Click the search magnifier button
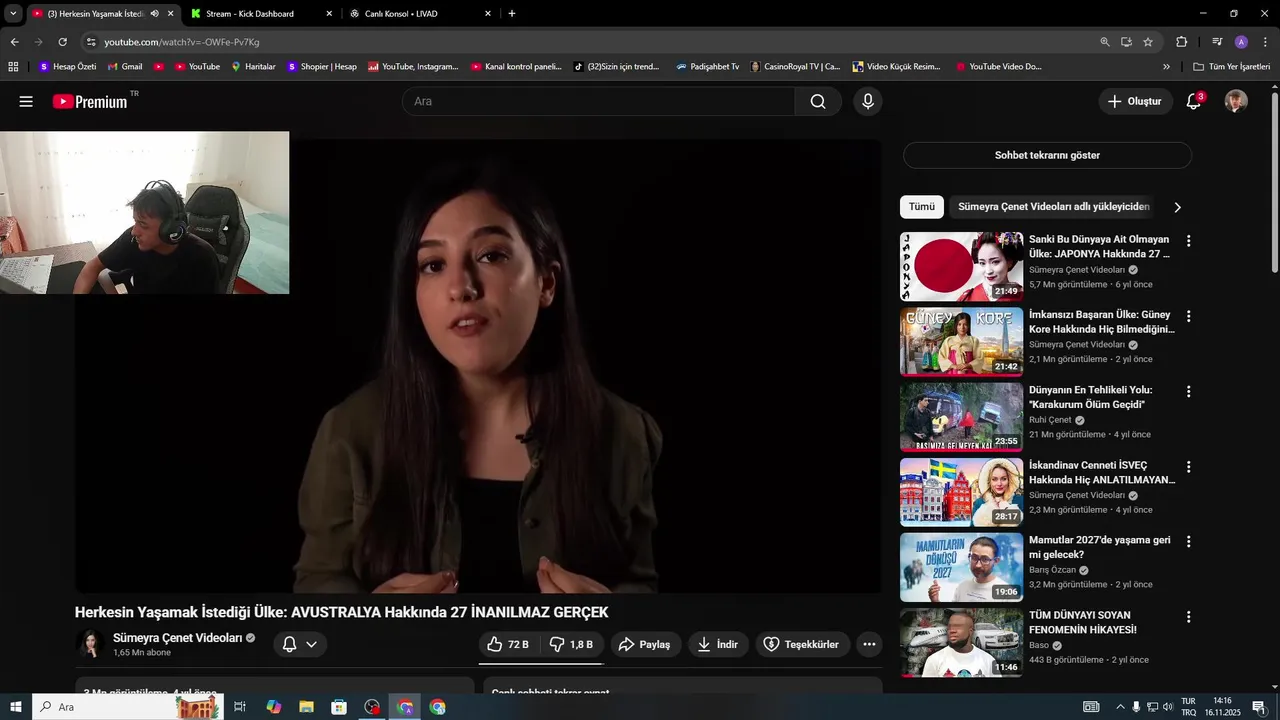This screenshot has width=1280, height=720. (818, 101)
